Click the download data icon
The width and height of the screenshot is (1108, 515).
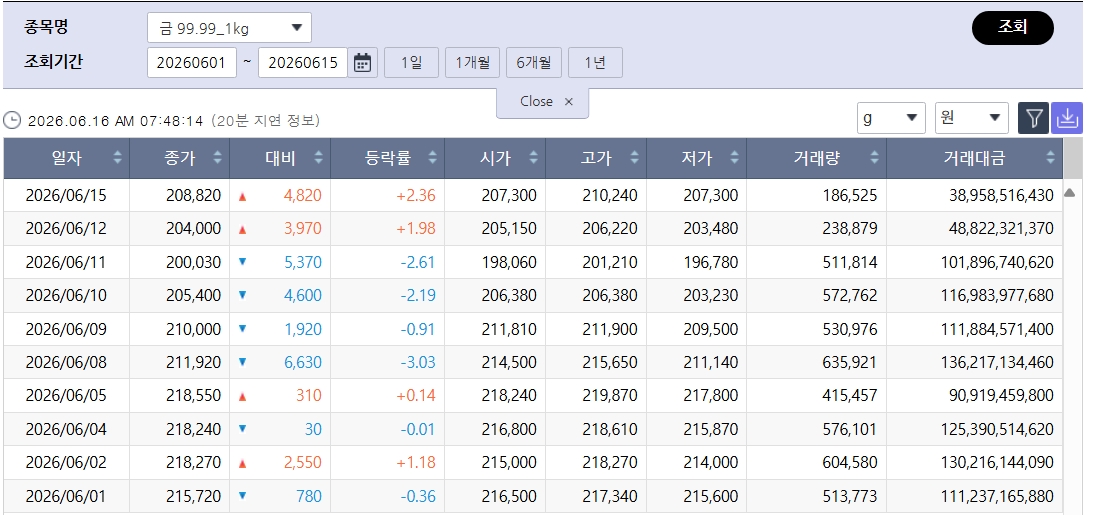pyautogui.click(x=1066, y=119)
